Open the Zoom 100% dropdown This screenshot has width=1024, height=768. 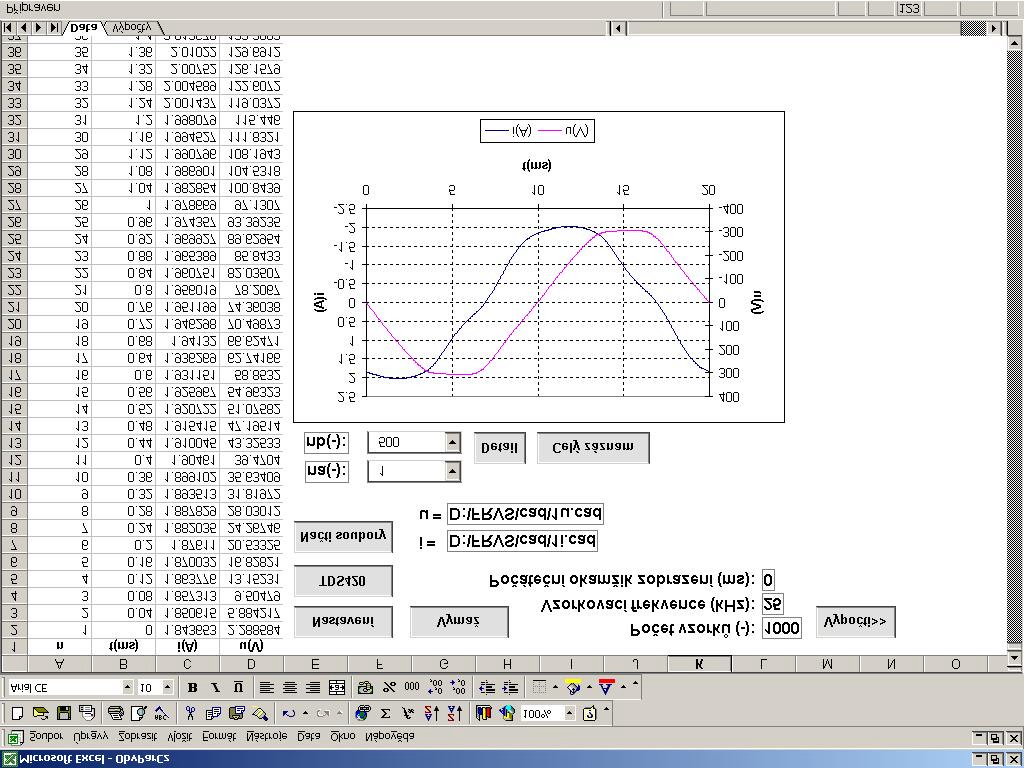coord(569,713)
